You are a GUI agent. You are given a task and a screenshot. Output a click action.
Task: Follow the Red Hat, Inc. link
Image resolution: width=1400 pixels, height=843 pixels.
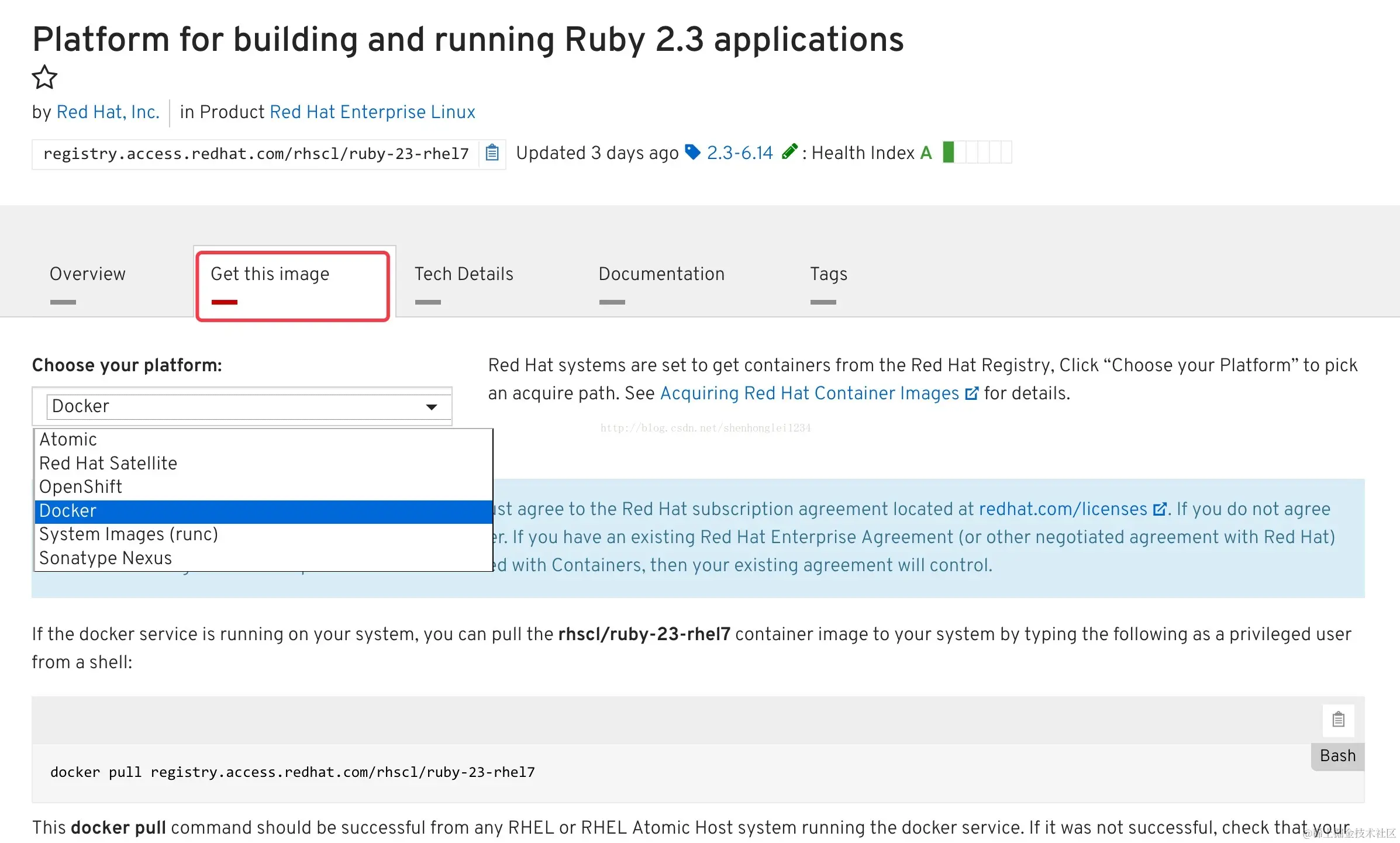pyautogui.click(x=108, y=112)
